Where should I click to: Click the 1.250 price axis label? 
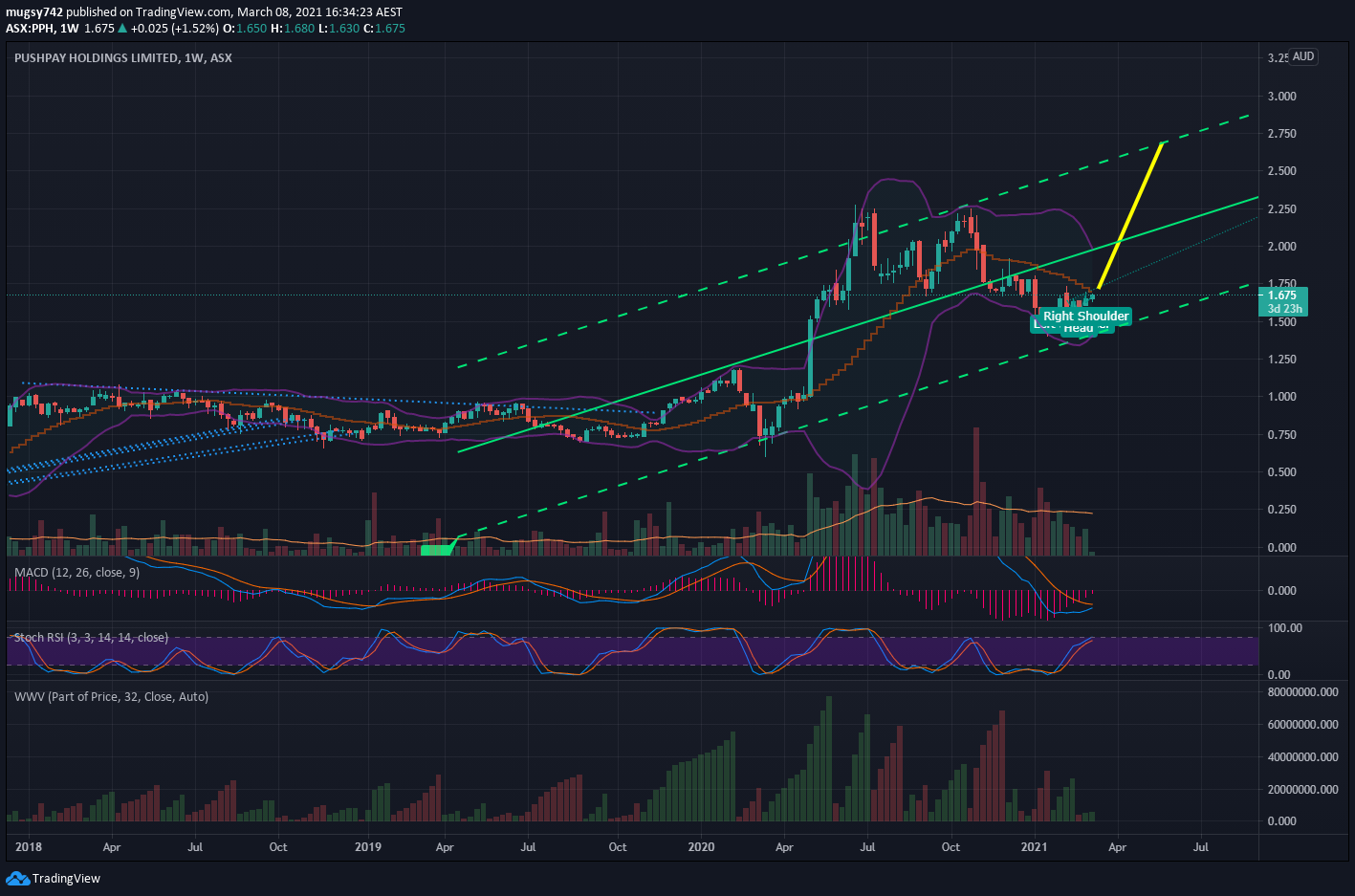[x=1281, y=359]
